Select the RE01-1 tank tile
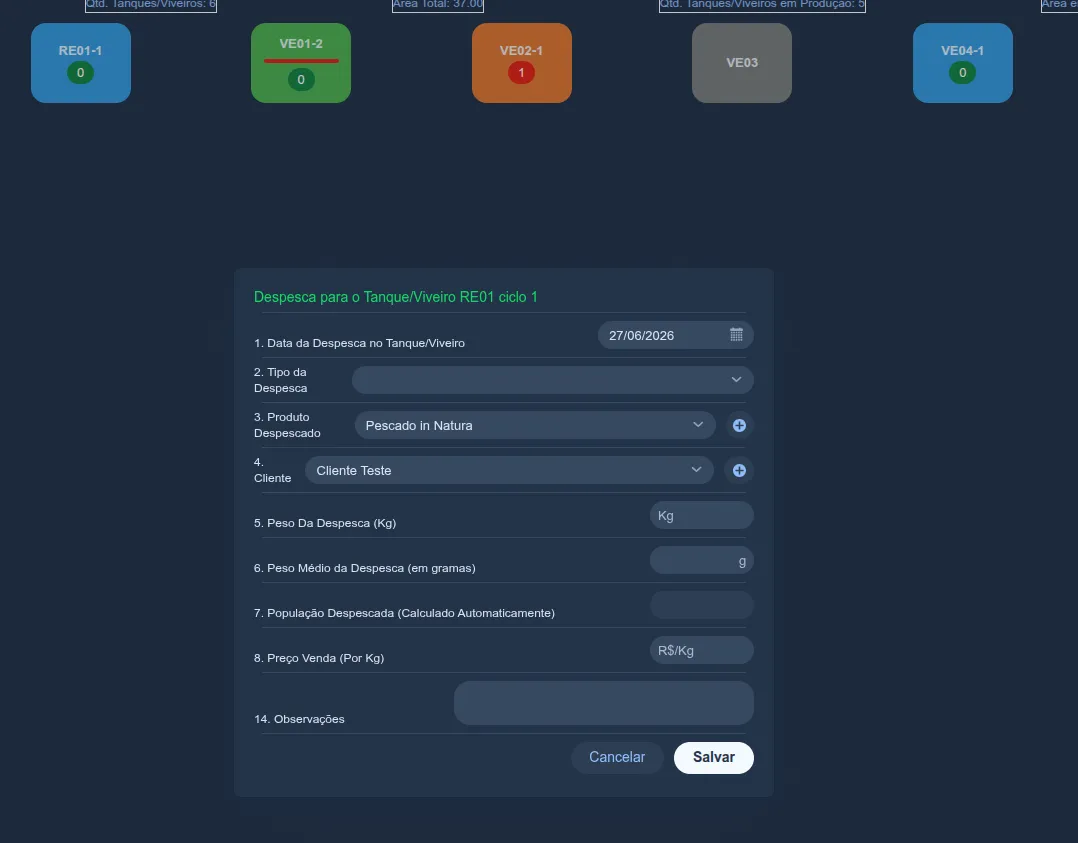 click(80, 63)
